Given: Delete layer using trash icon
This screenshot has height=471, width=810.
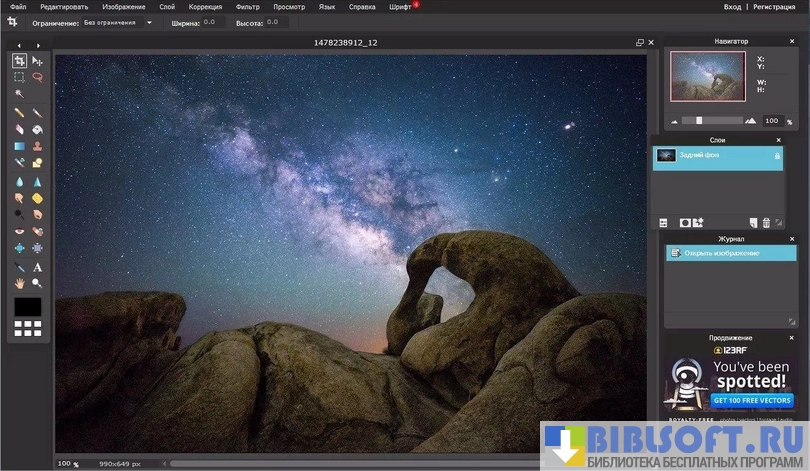Looking at the screenshot, I should pyautogui.click(x=767, y=222).
